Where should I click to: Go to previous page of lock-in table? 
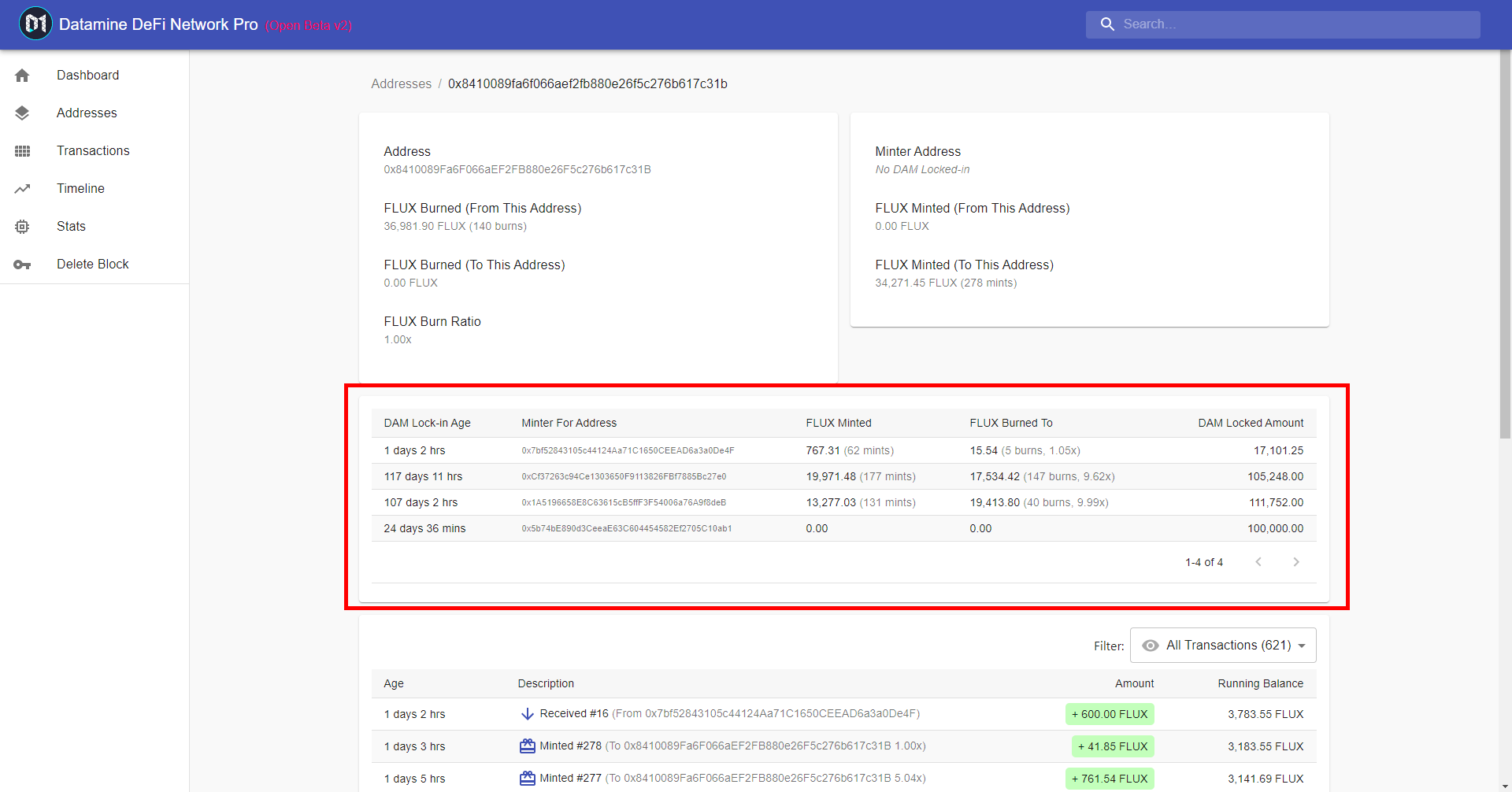coord(1258,561)
